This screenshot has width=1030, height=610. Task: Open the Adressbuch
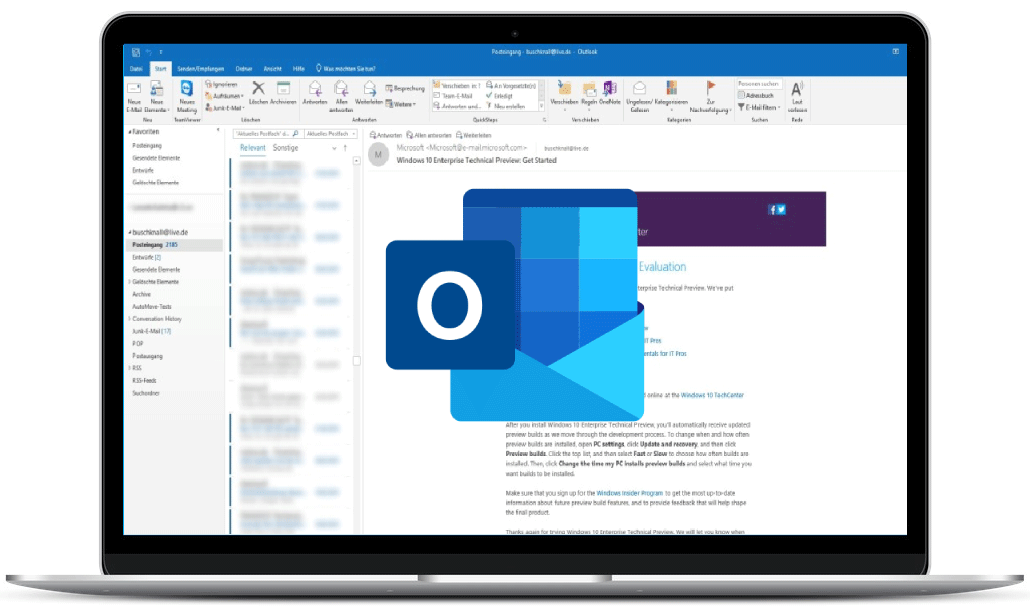[x=756, y=95]
